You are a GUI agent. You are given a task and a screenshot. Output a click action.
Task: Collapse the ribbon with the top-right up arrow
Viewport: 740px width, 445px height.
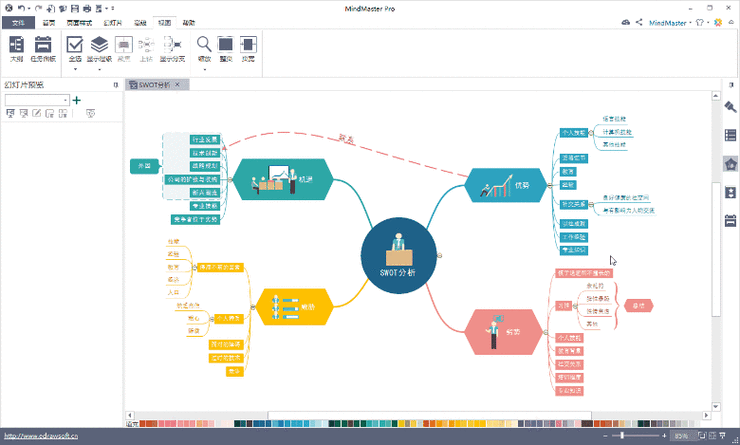(732, 22)
